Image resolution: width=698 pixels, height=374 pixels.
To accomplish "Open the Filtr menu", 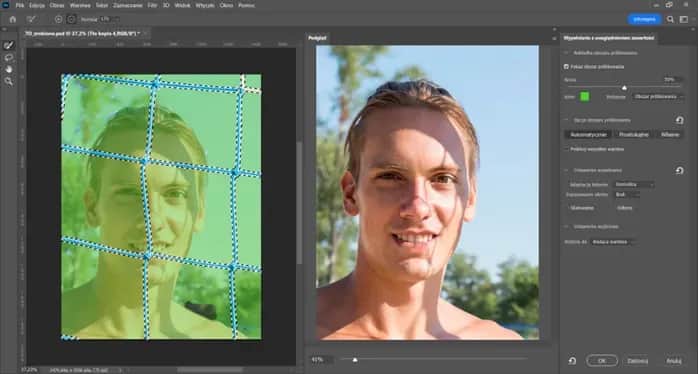I will click(152, 5).
